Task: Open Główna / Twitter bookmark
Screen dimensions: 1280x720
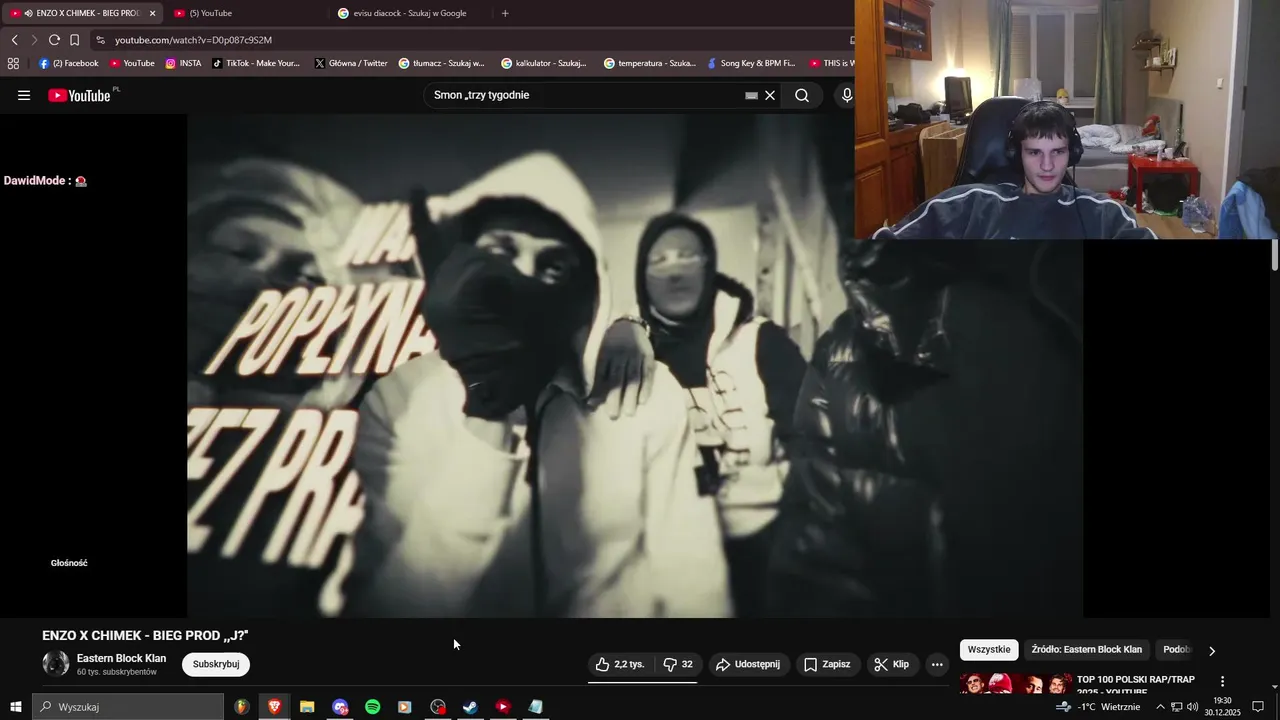Action: point(351,63)
